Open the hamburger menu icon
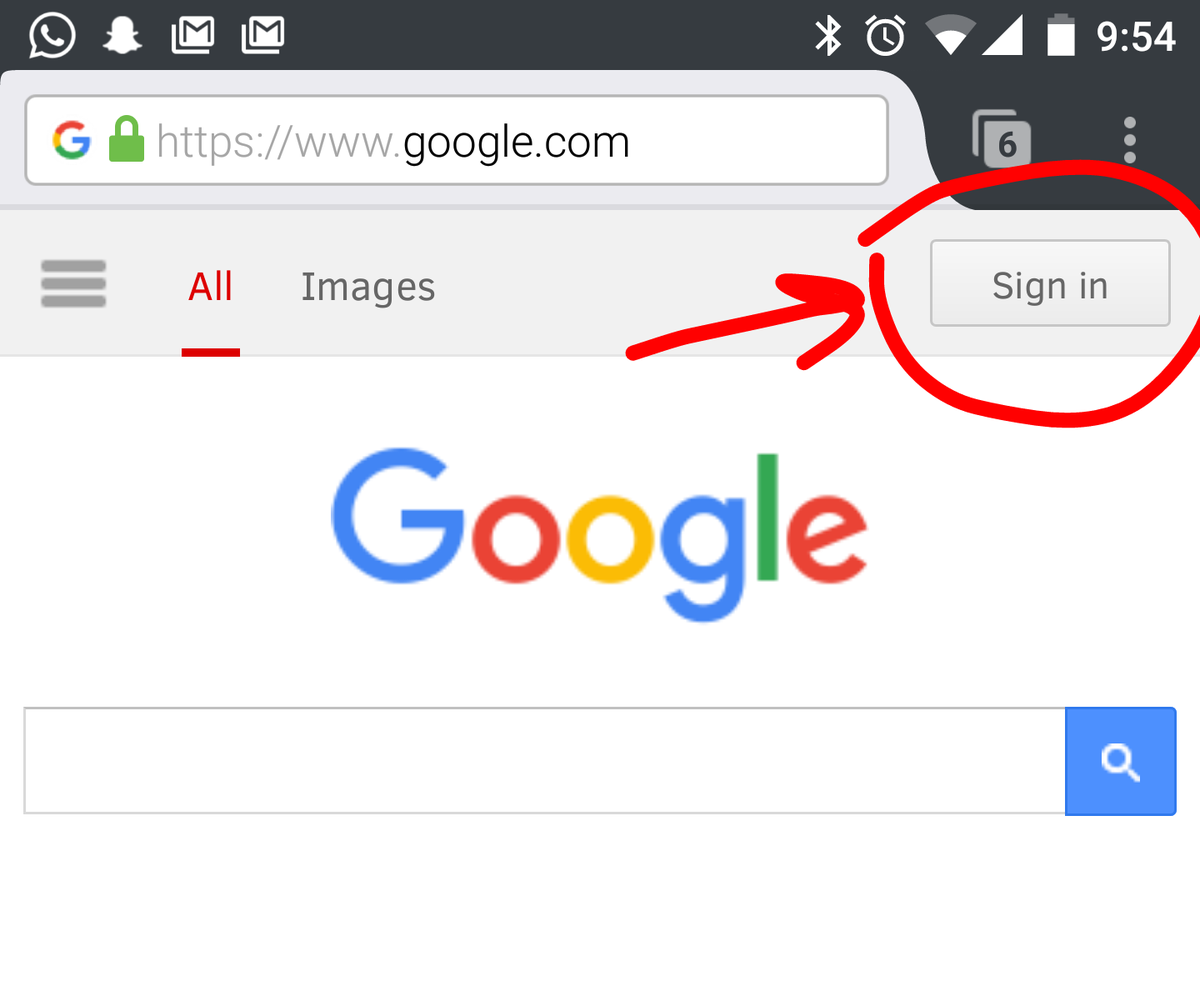This screenshot has width=1200, height=981. [73, 284]
